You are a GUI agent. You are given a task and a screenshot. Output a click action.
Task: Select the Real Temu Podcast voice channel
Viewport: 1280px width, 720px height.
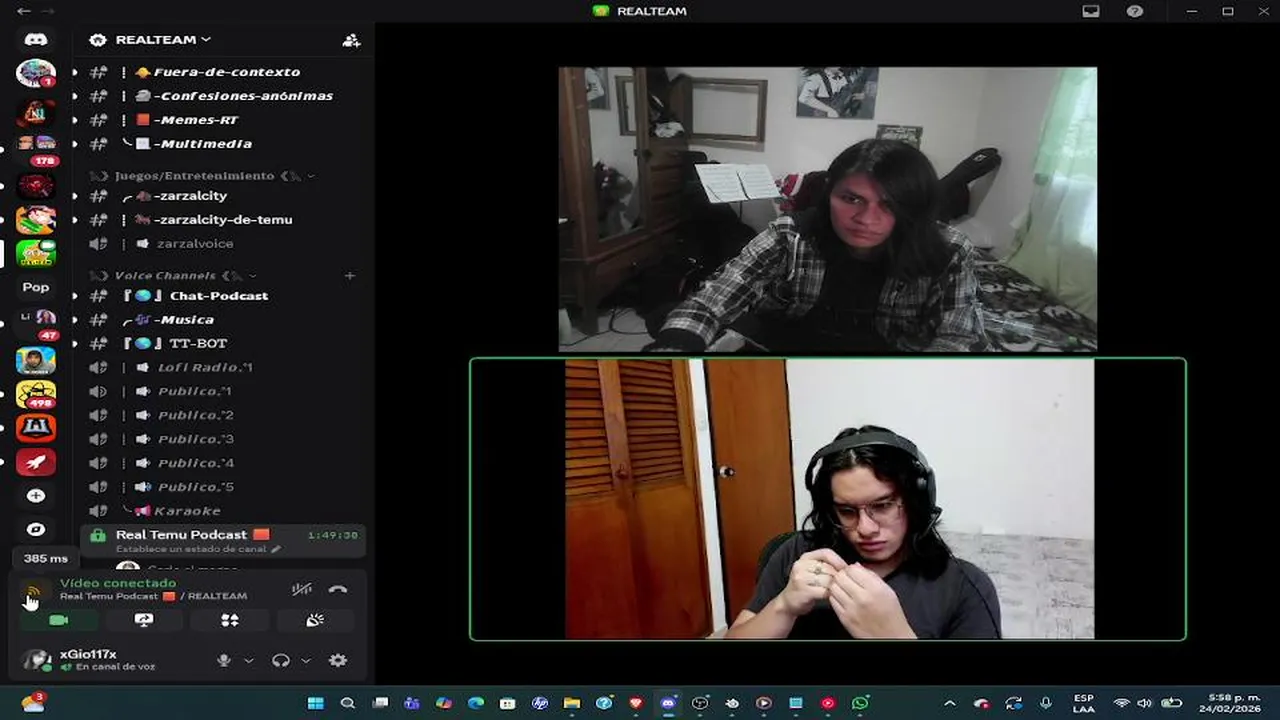222,540
